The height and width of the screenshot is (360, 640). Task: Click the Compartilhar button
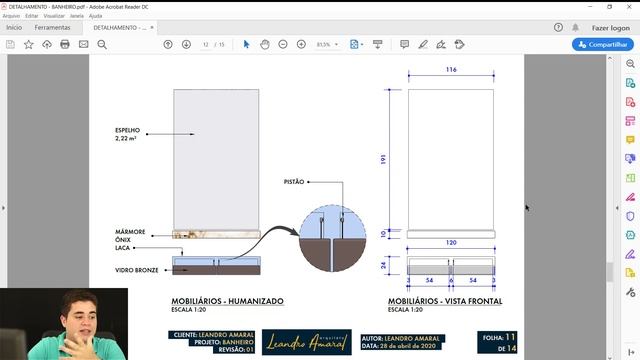tap(602, 44)
